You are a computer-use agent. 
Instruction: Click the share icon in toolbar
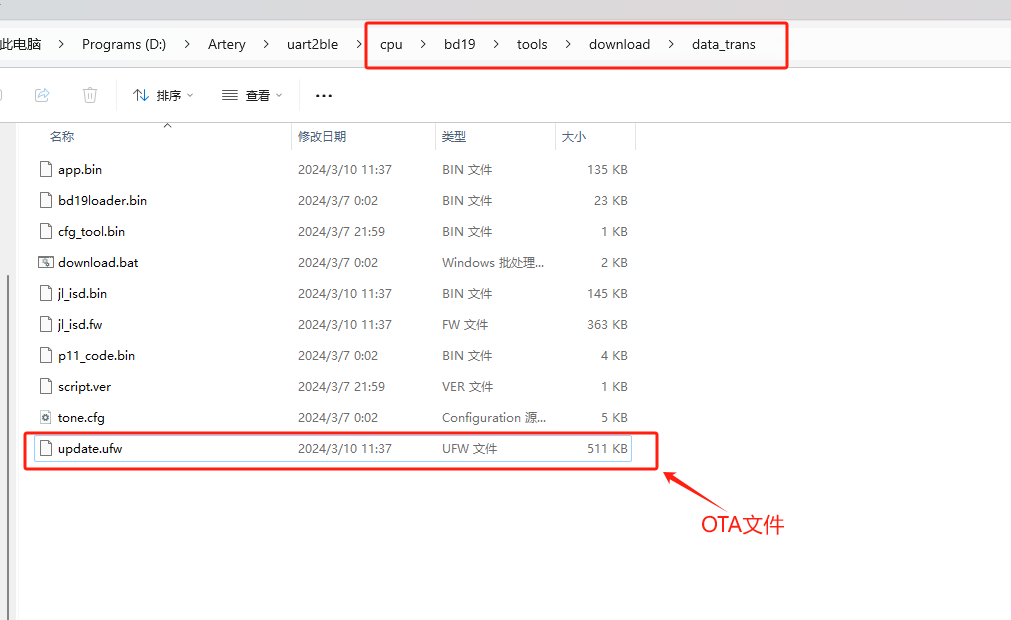42,95
